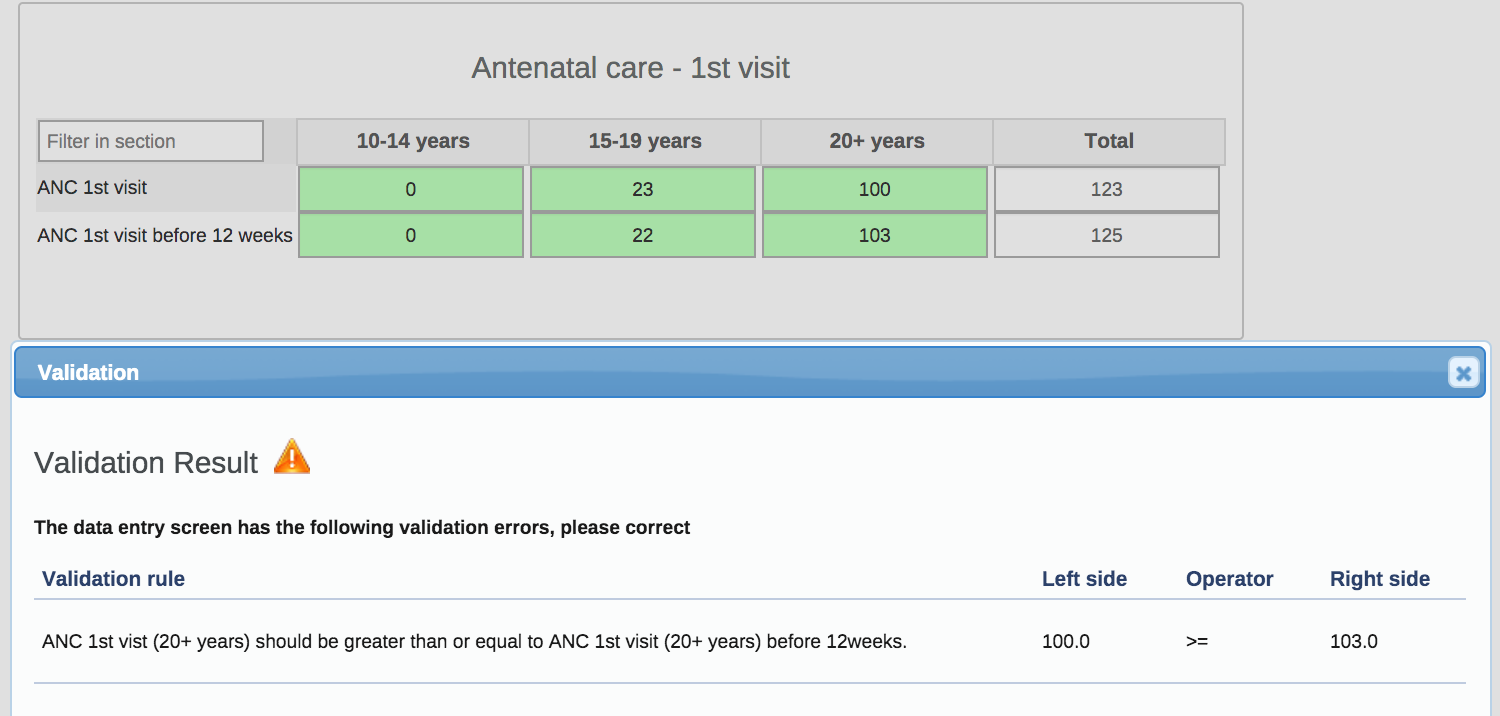
Task: Select ANC 1st visit 15-19 years cell with 23
Action: [x=643, y=189]
